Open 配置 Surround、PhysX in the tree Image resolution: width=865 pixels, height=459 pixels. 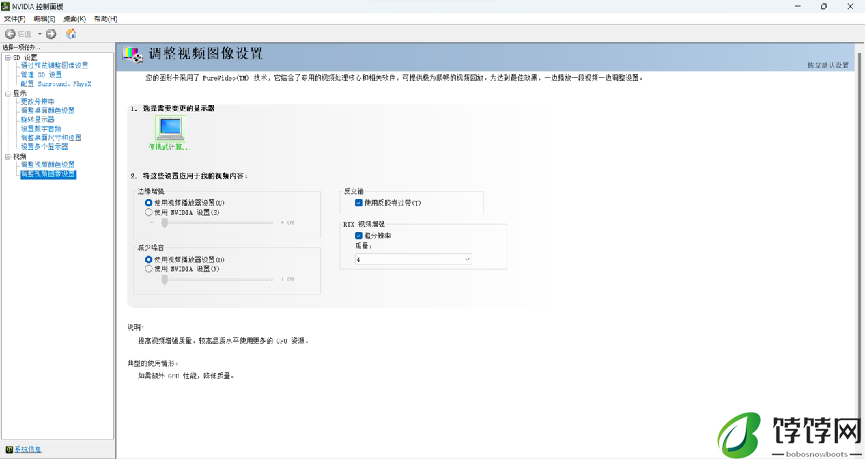click(56, 84)
